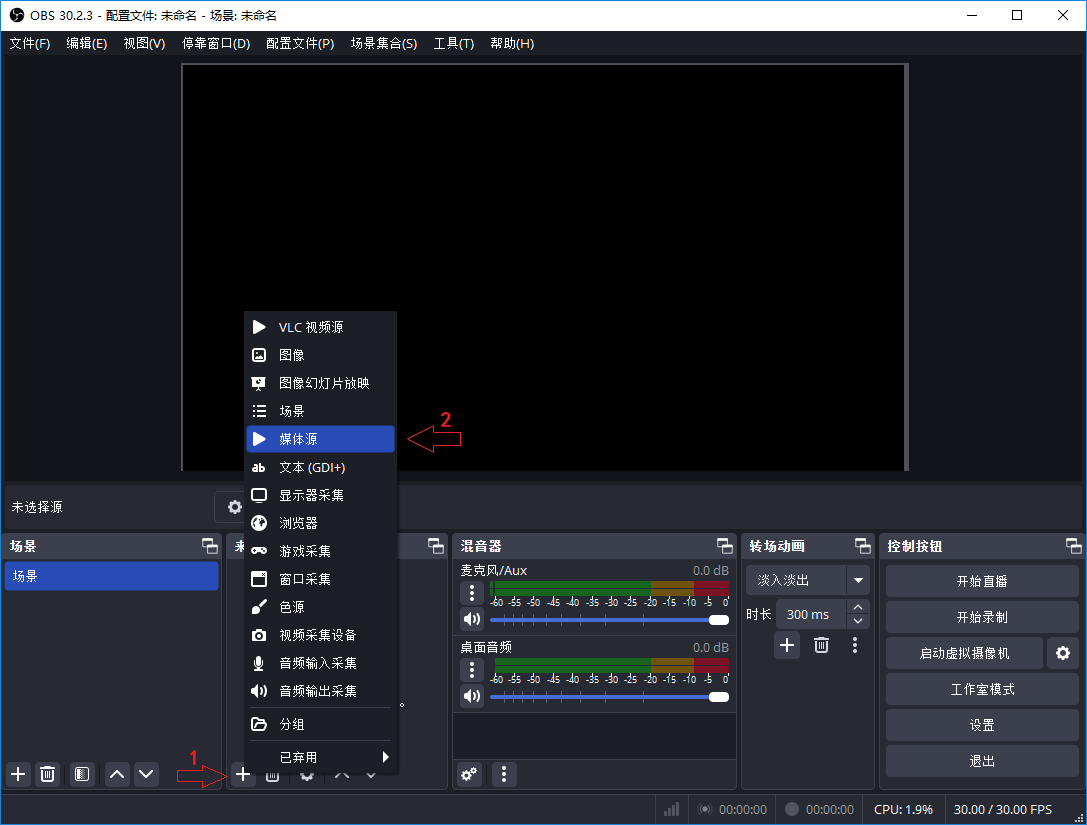Expand the 已弃用 submenu
This screenshot has width=1087, height=825.
tap(320, 757)
